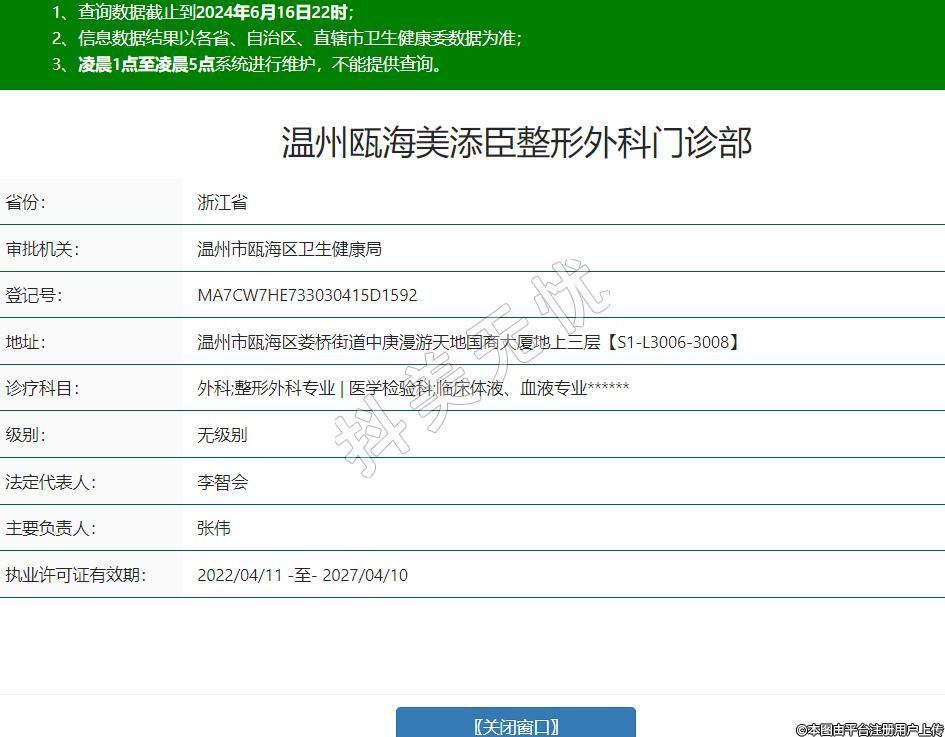Select registration number MA7CW7HE733030415D1592
Screen dimensions: 945x737
click(307, 295)
